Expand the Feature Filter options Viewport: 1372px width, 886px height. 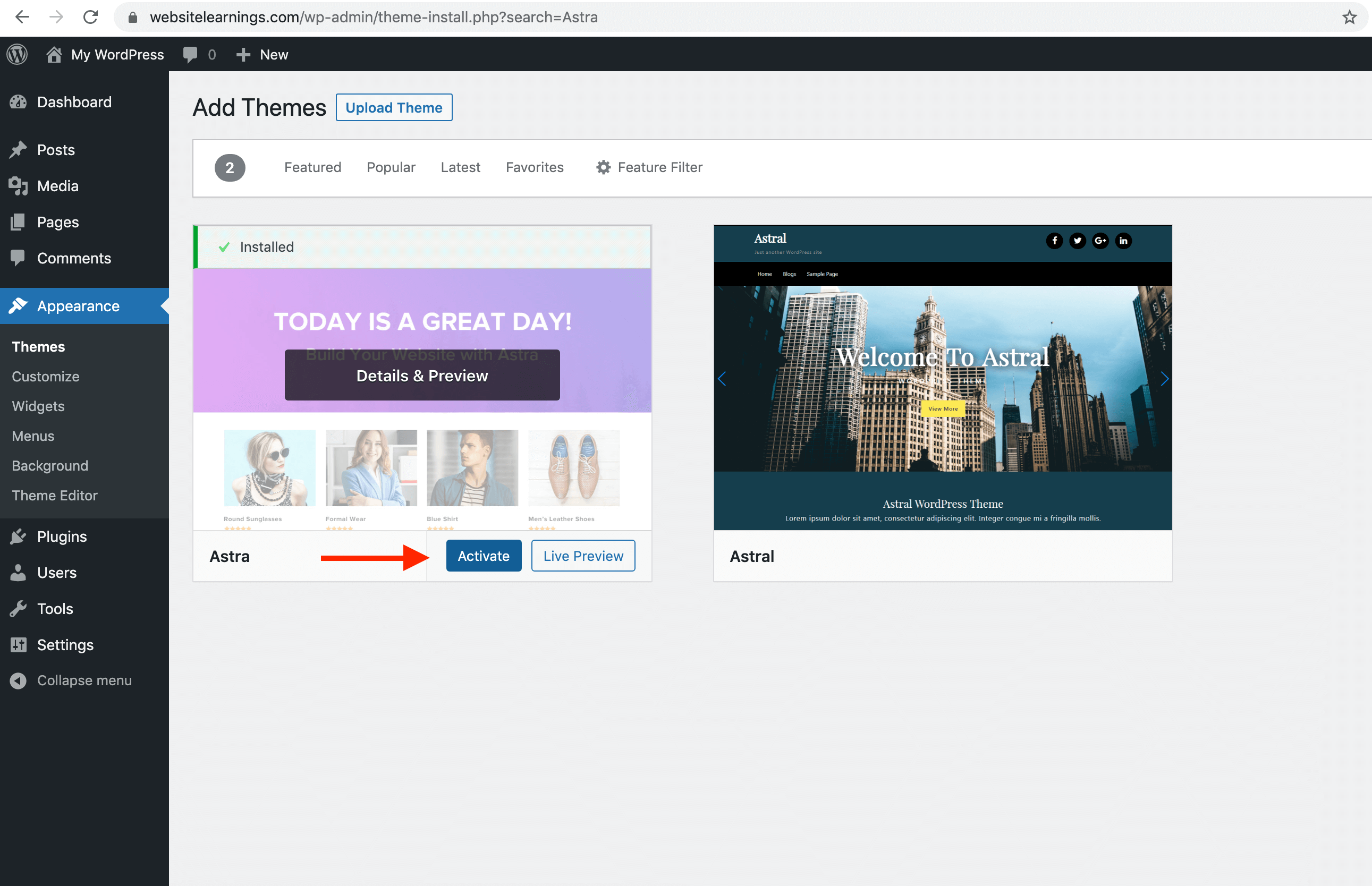tap(649, 167)
